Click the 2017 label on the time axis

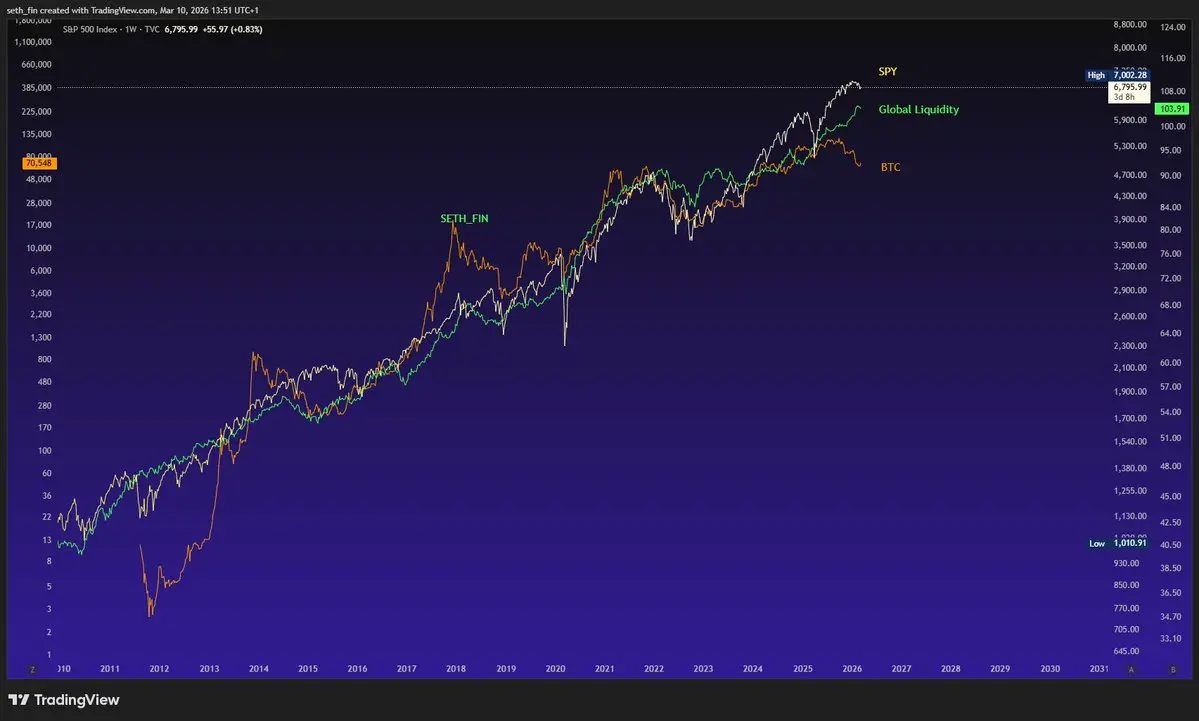click(406, 669)
